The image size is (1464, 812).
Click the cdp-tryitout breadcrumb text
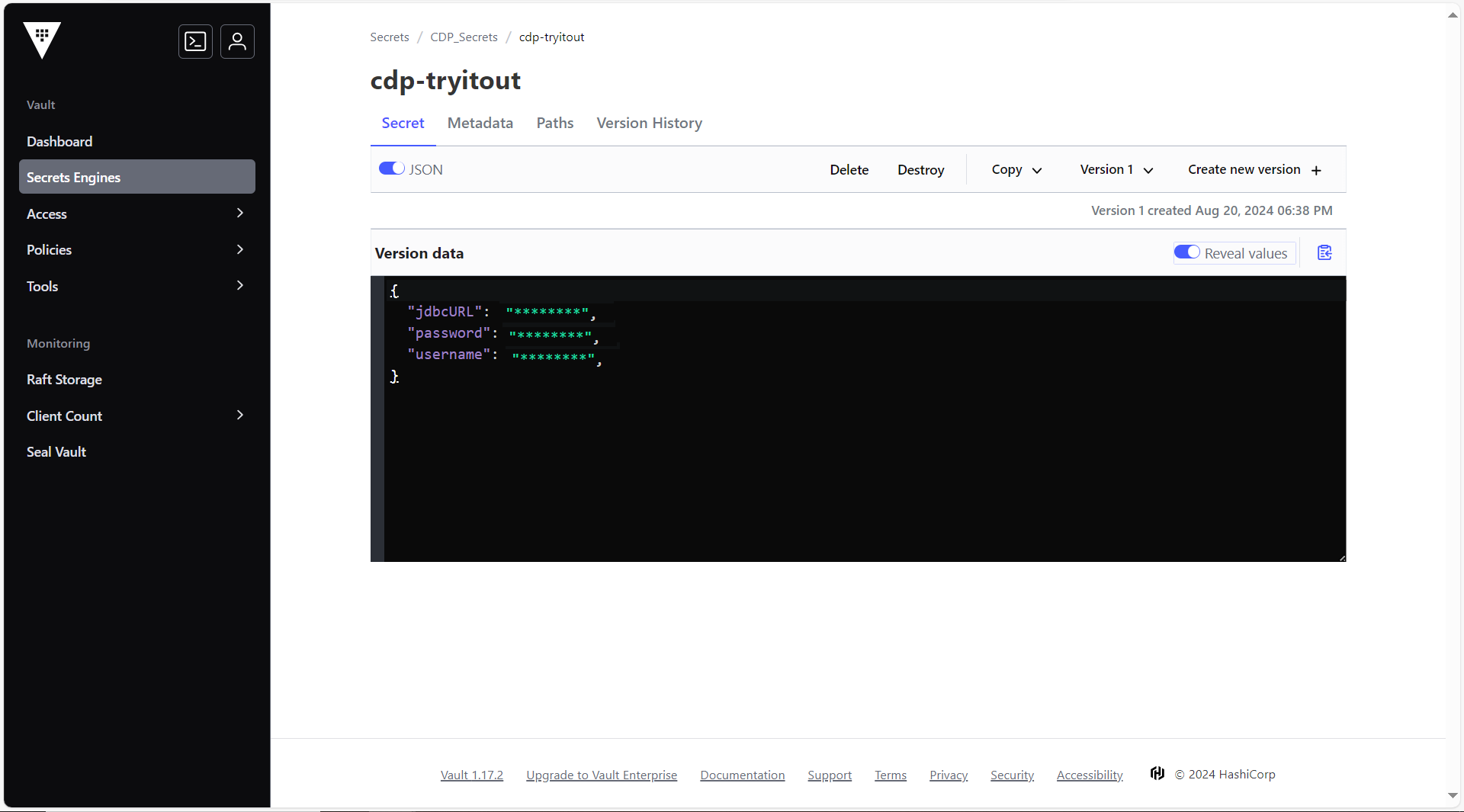[551, 37]
